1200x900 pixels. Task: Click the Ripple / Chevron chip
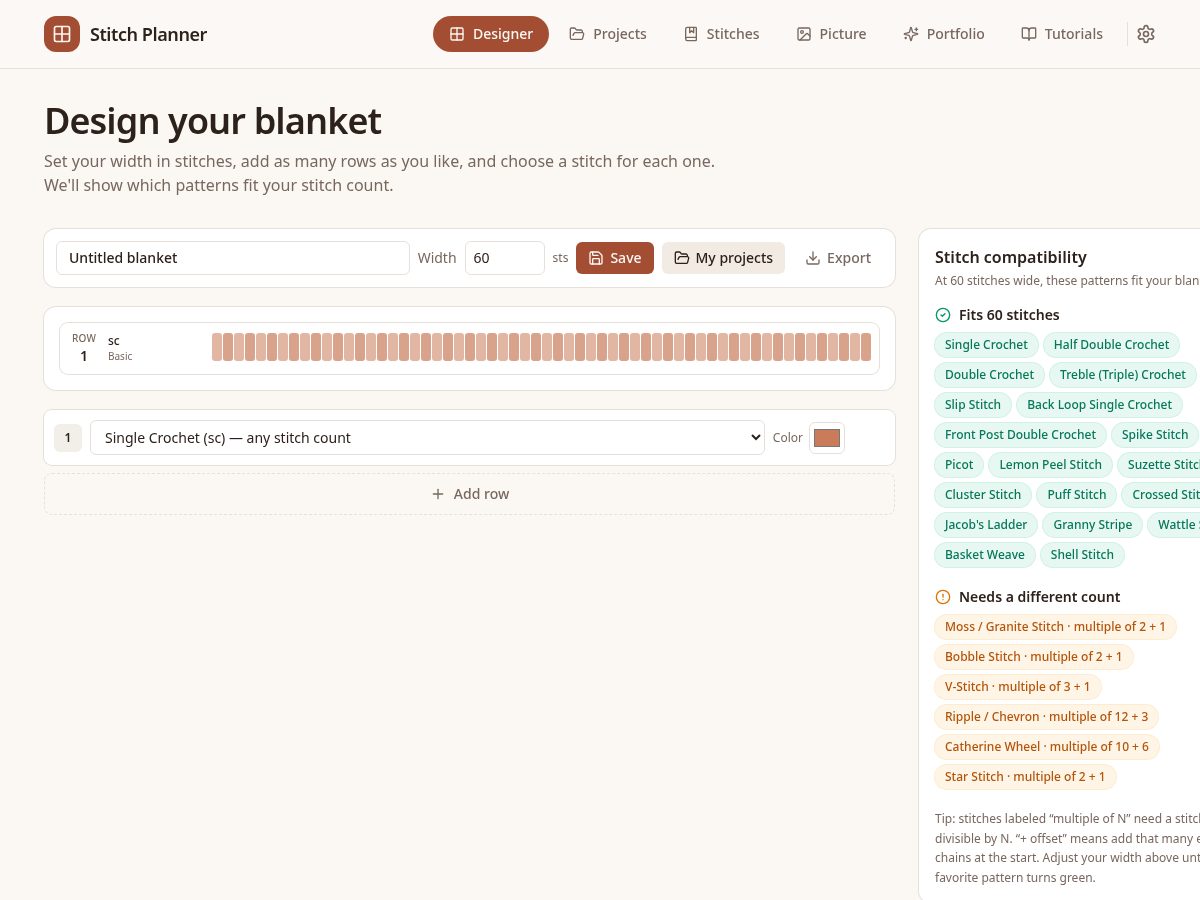(1046, 717)
